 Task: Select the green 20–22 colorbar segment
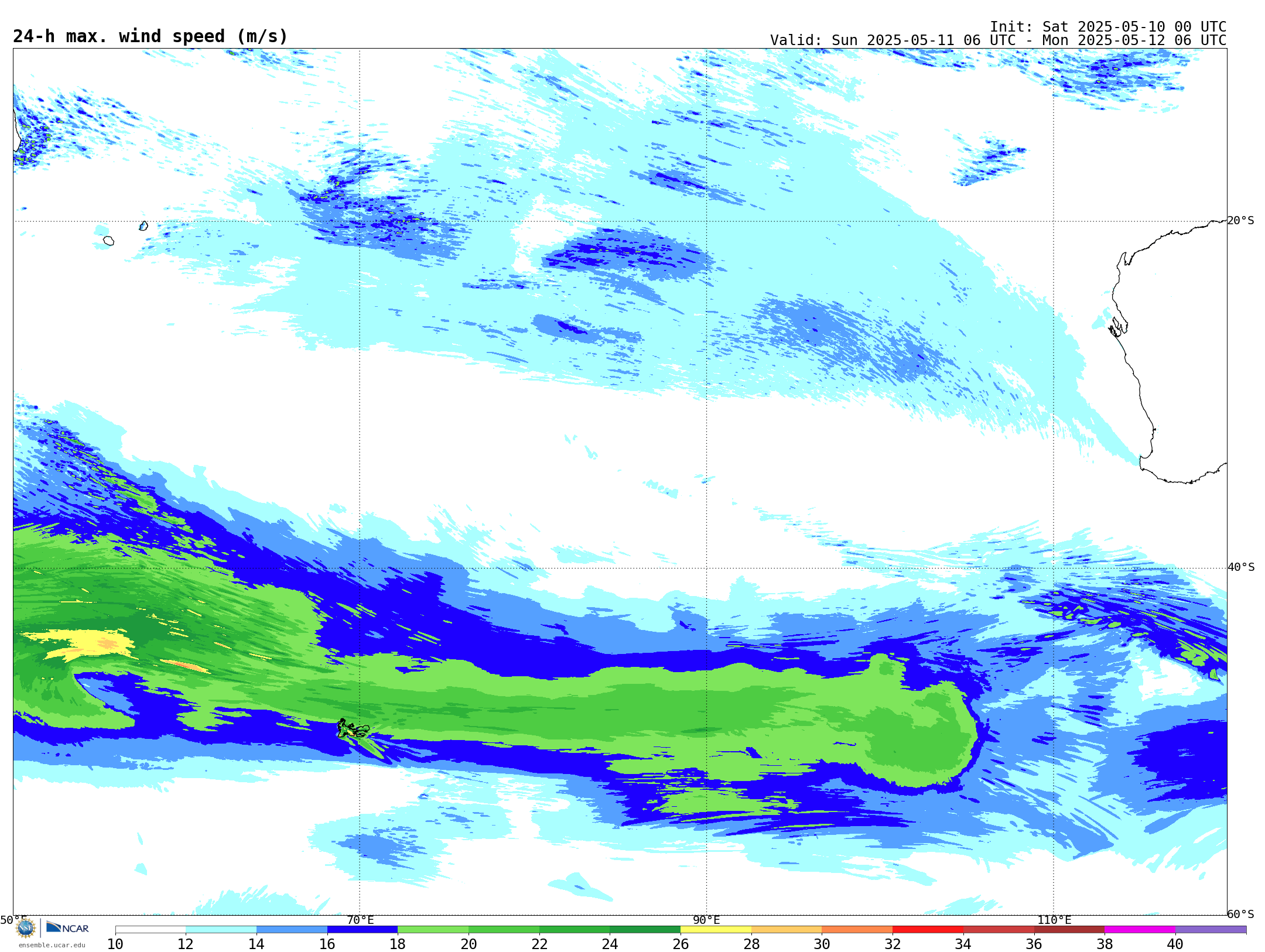click(504, 930)
